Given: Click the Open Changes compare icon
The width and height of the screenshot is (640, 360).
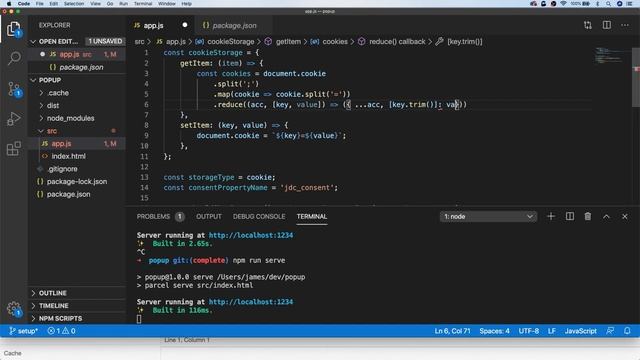Looking at the screenshot, I should 587,25.
